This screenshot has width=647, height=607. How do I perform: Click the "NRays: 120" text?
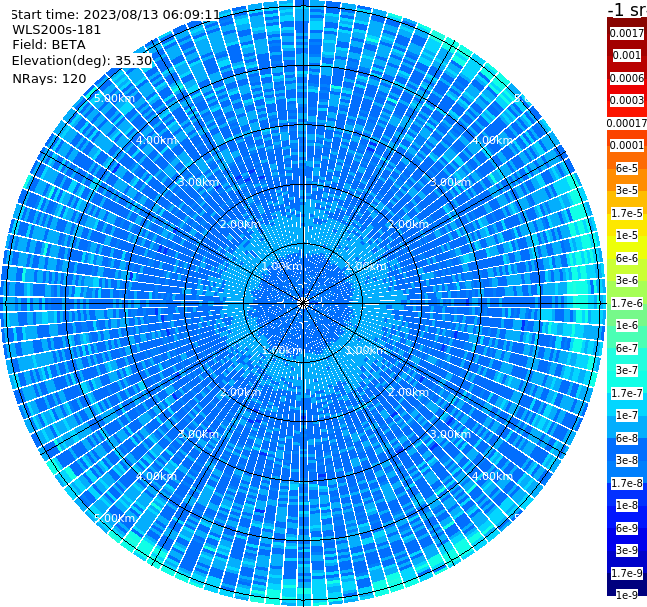coord(49,78)
